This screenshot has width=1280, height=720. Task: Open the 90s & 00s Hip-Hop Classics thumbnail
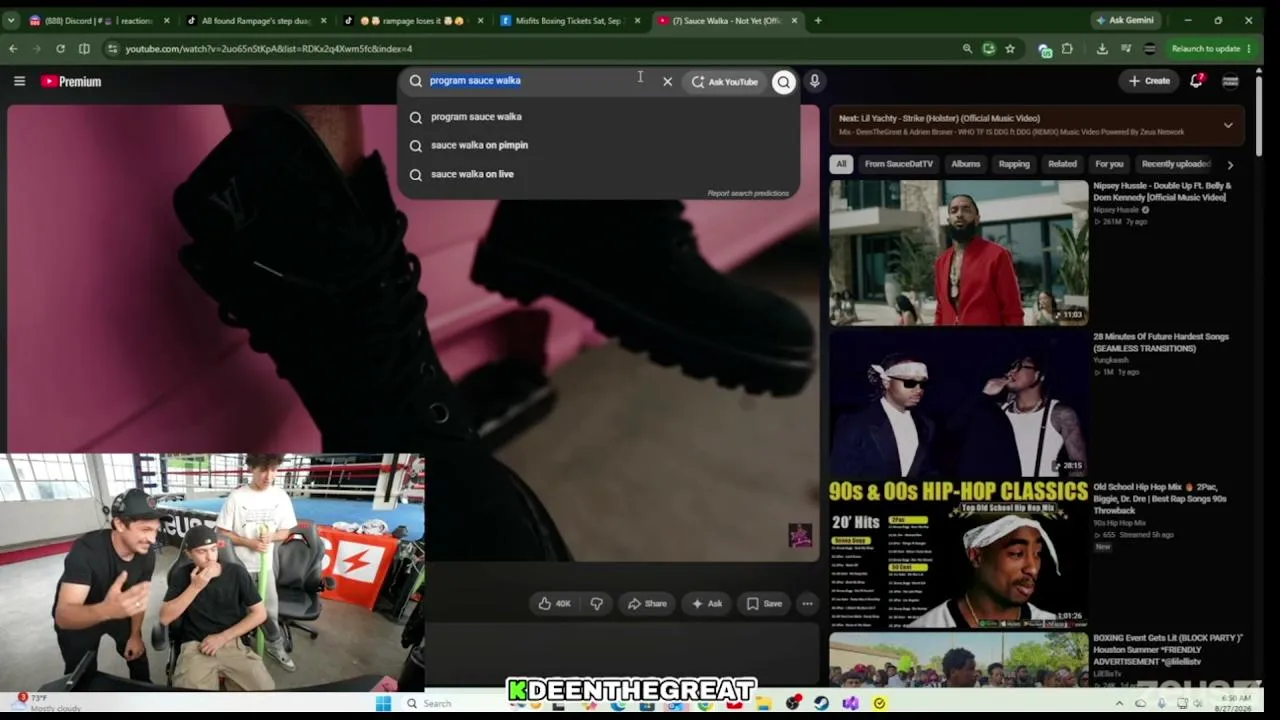click(958, 554)
